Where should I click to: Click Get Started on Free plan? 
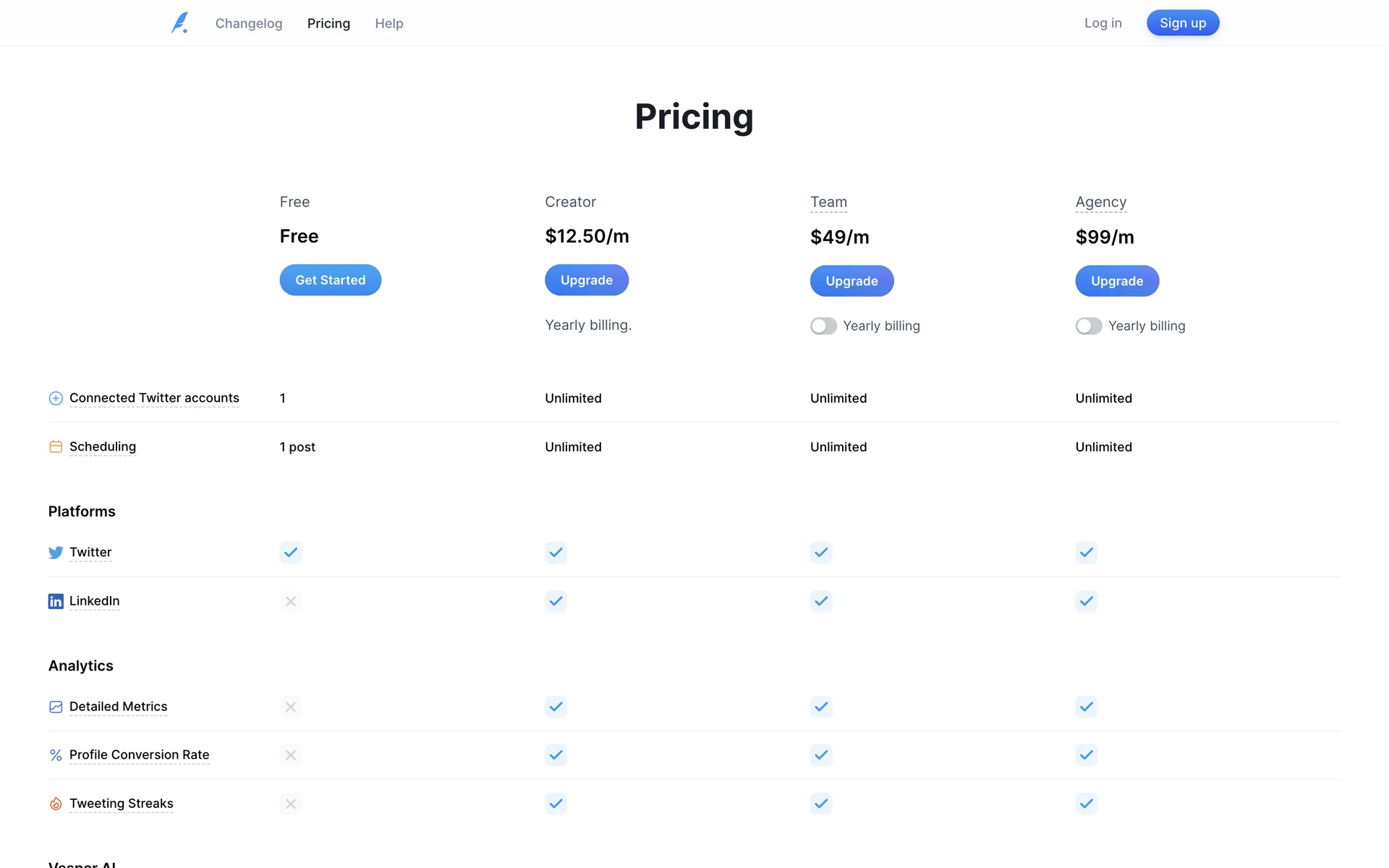click(331, 280)
